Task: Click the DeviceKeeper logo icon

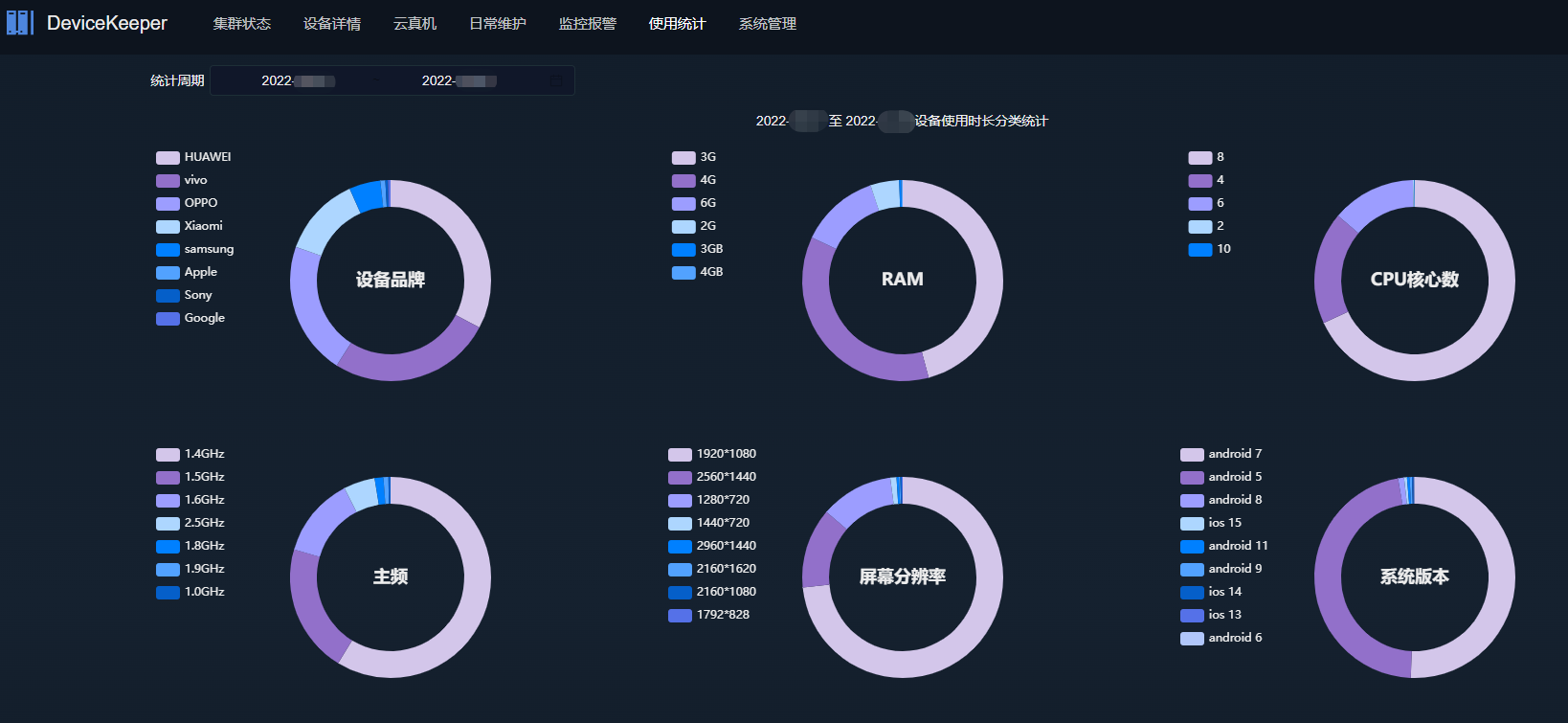Action: (x=19, y=23)
